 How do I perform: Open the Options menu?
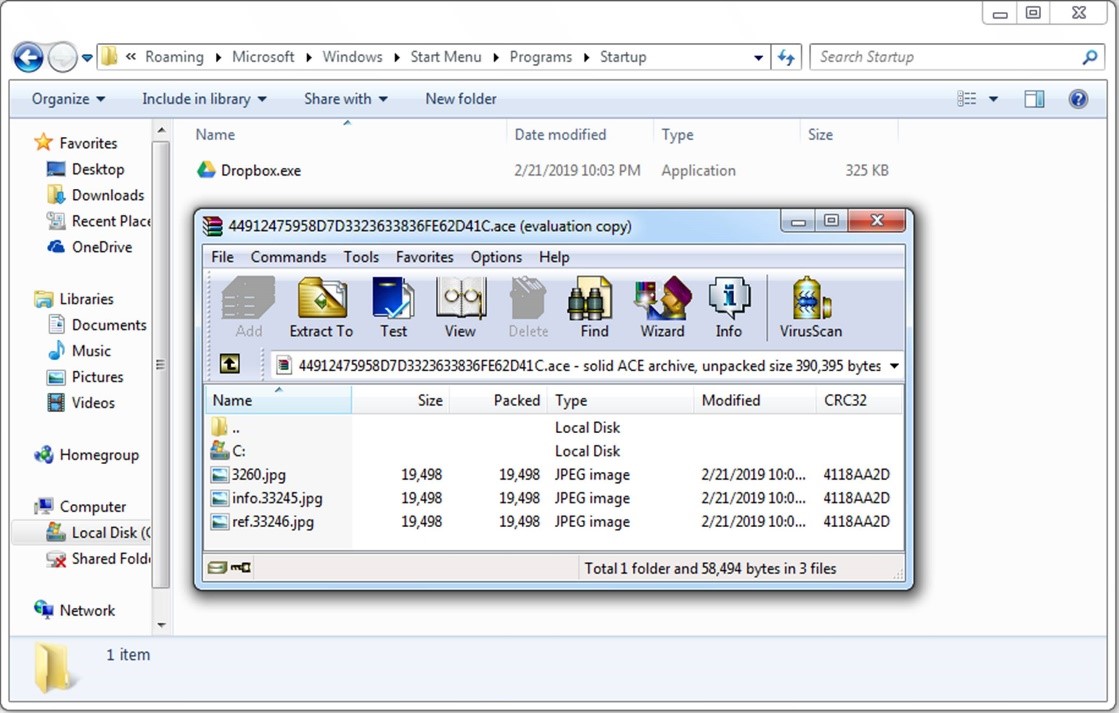tap(496, 257)
